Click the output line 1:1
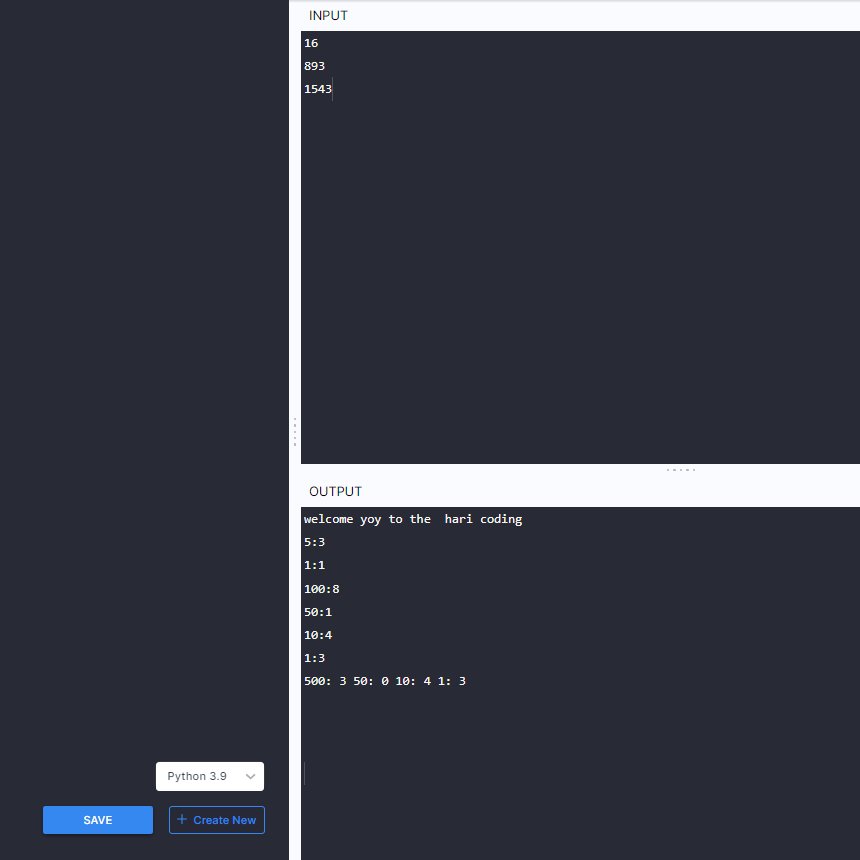This screenshot has height=860, width=860. tap(314, 565)
